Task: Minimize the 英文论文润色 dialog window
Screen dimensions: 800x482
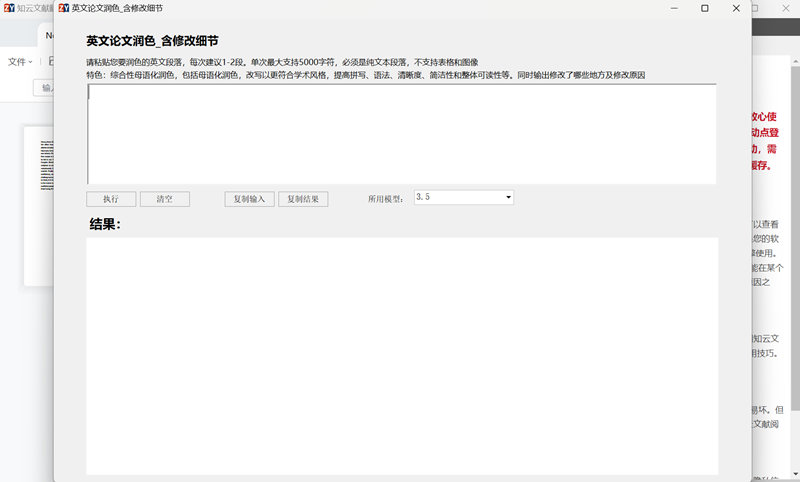Action: (674, 8)
